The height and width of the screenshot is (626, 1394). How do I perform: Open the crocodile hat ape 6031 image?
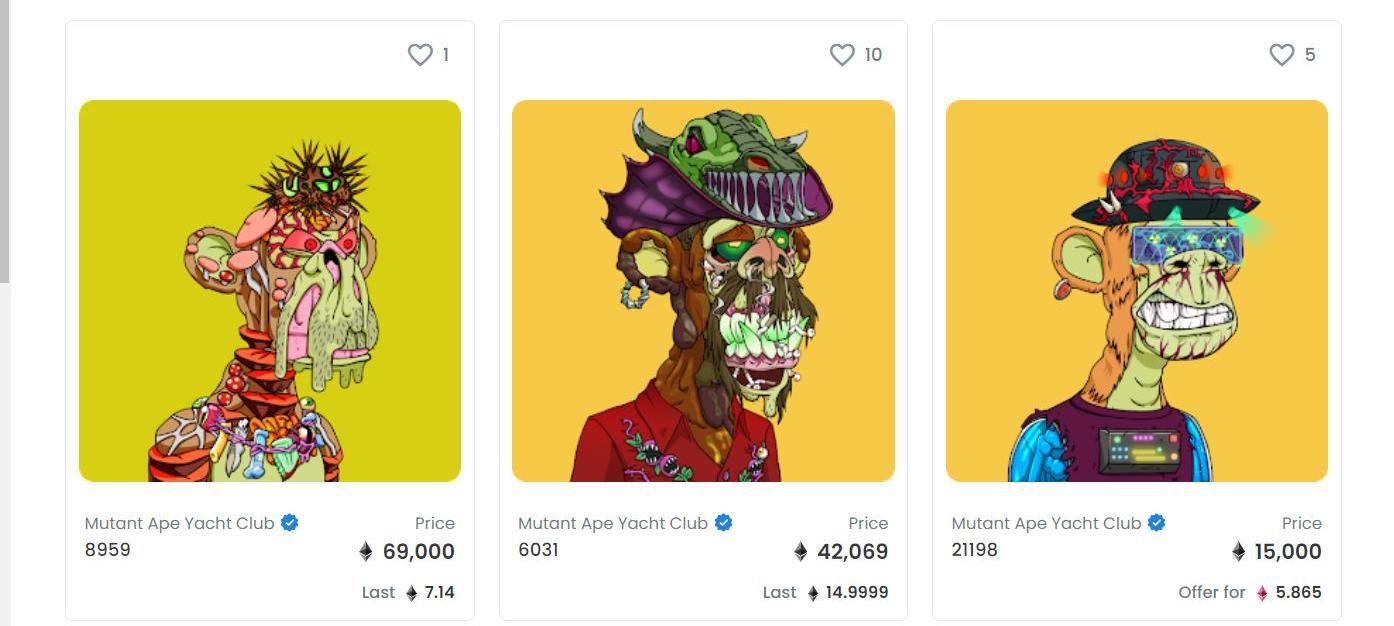[x=703, y=291]
